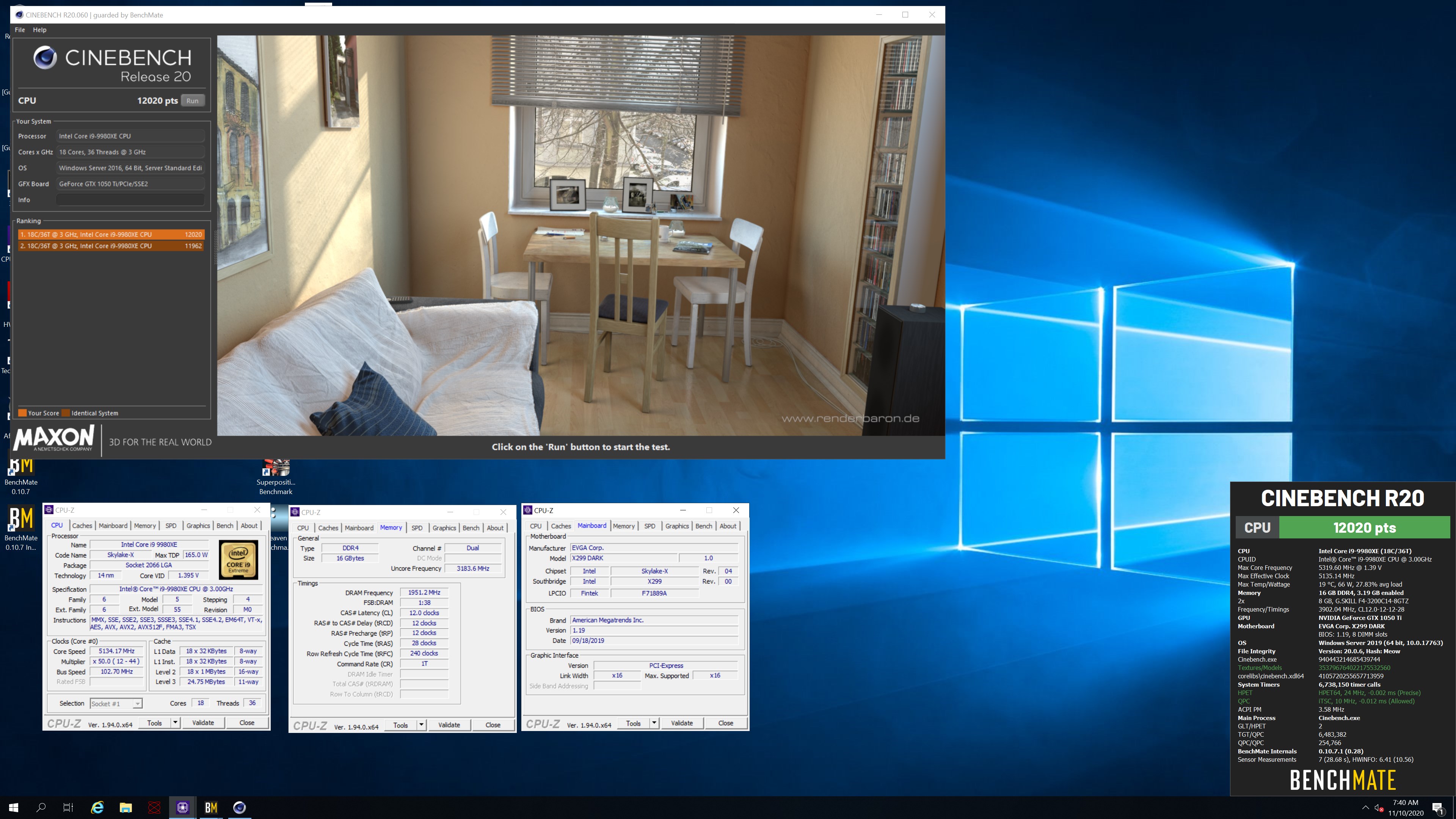Expand Tools dropdown arrow in Mainboard CPU-Z
The width and height of the screenshot is (1456, 819).
[x=654, y=723]
